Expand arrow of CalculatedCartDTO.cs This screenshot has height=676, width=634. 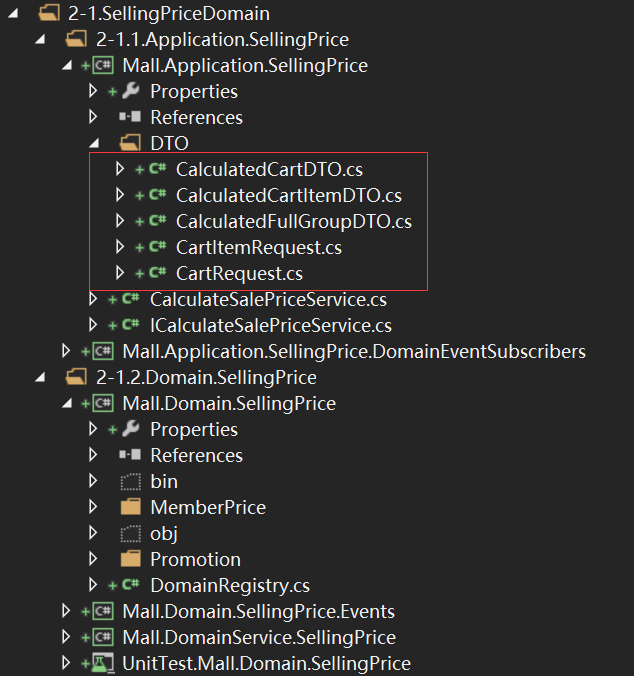pos(120,169)
